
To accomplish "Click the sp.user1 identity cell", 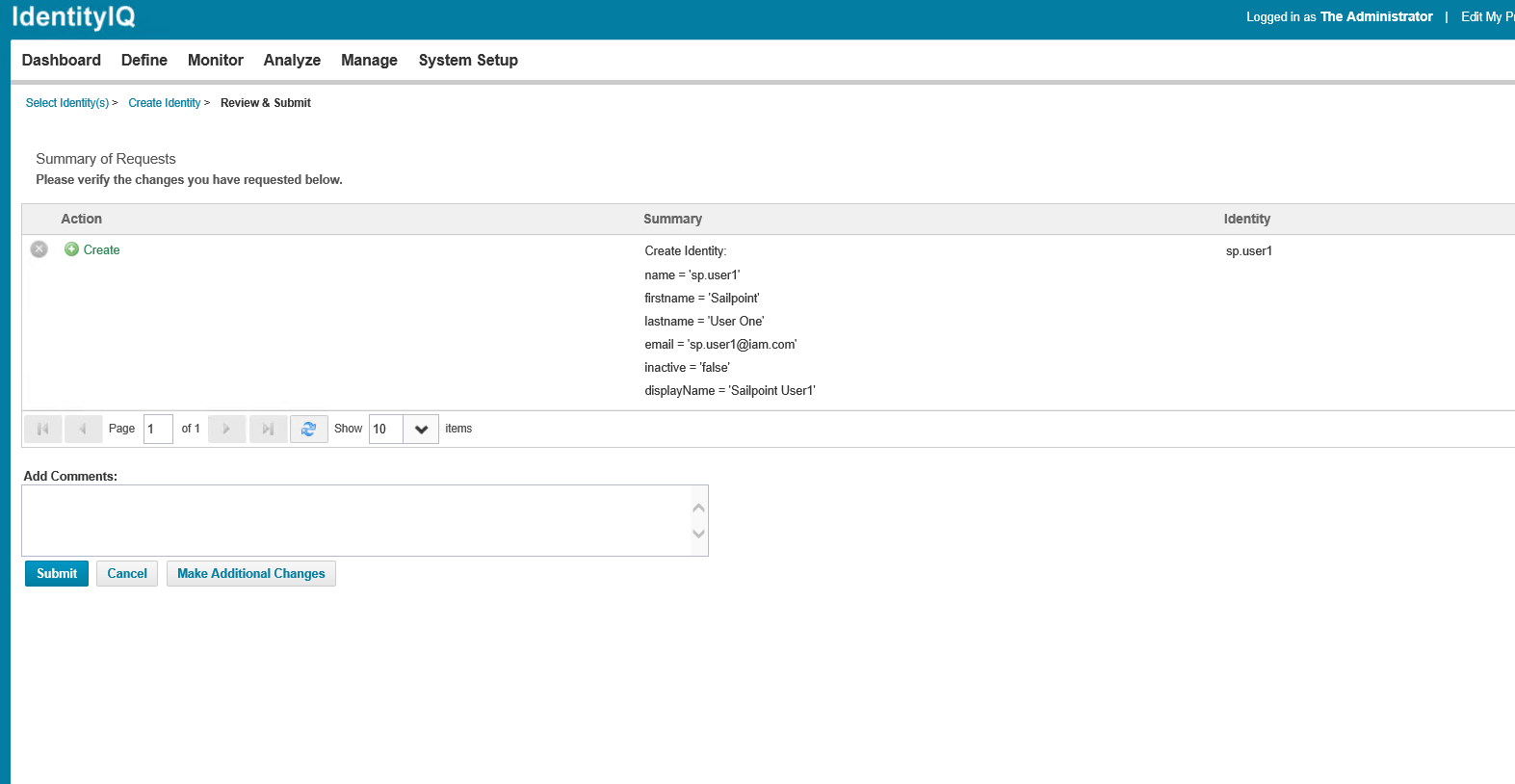I will click(x=1249, y=250).
